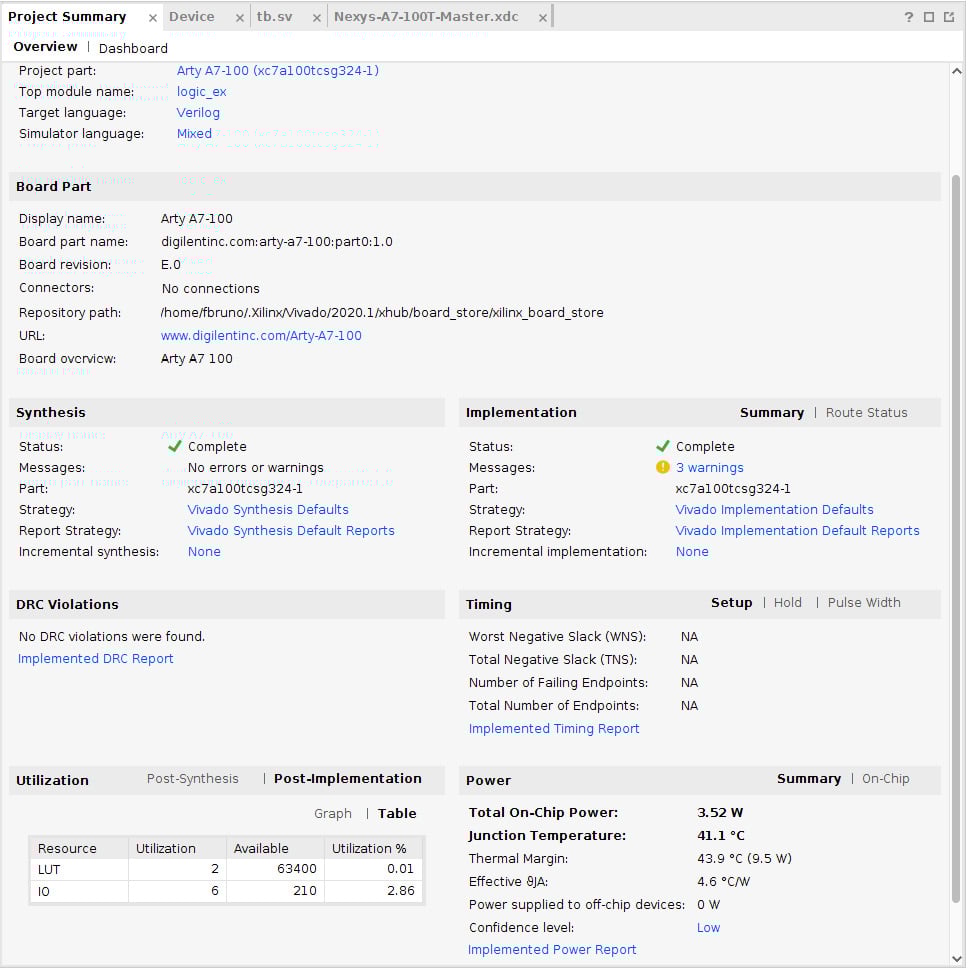The height and width of the screenshot is (972, 969).
Task: Click the yellow warning icon in Implementation
Action: (663, 468)
